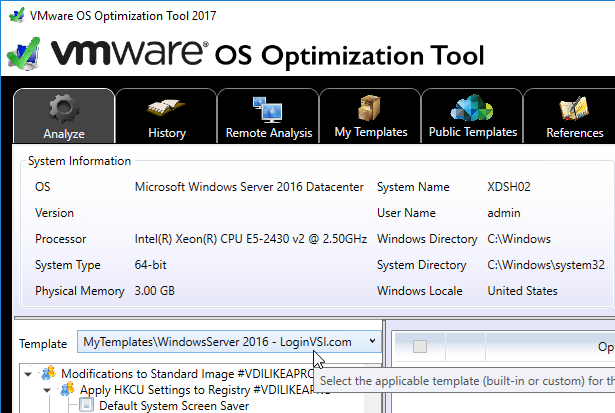
Task: Open the References tab label
Action: (x=575, y=133)
